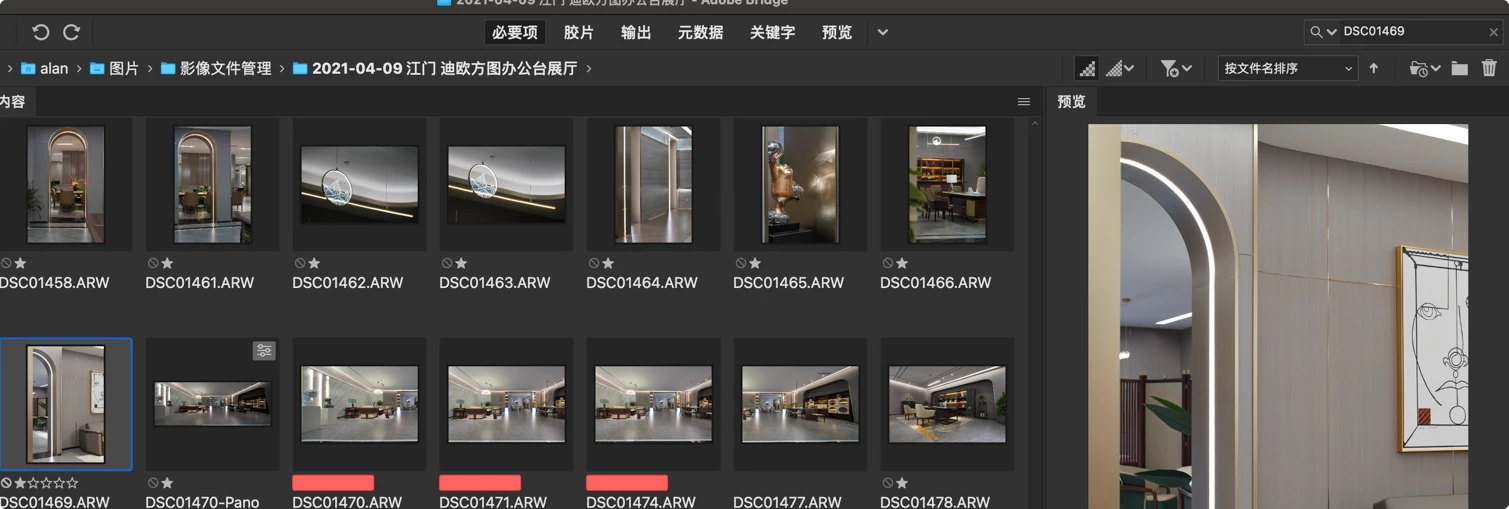Click the settings badge on DSC01470-Pano
This screenshot has width=1509, height=509.
(x=263, y=351)
